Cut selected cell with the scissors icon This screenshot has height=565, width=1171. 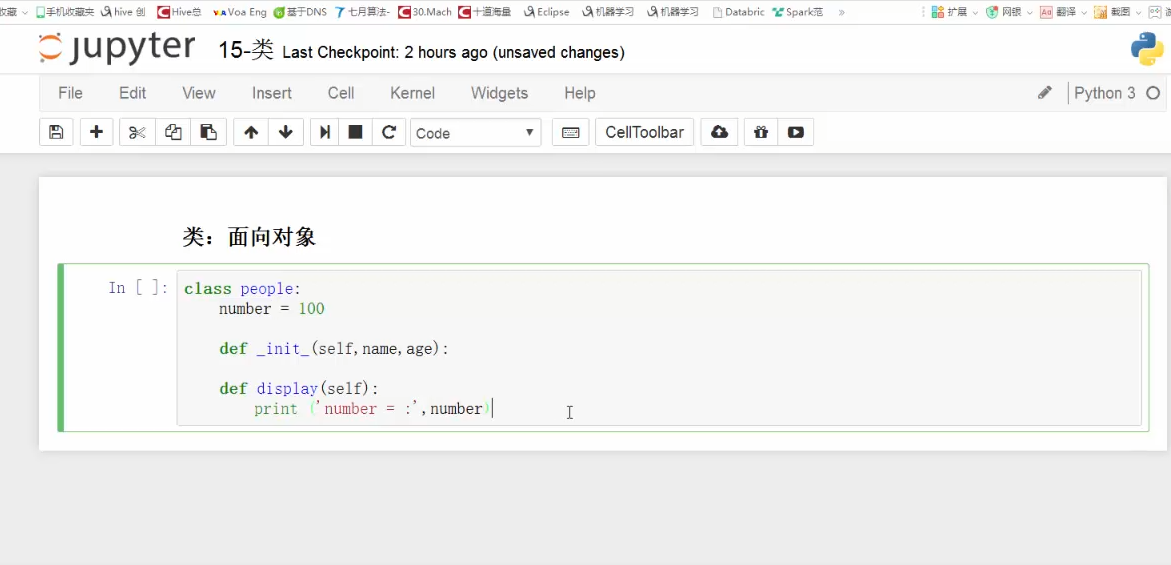[138, 132]
